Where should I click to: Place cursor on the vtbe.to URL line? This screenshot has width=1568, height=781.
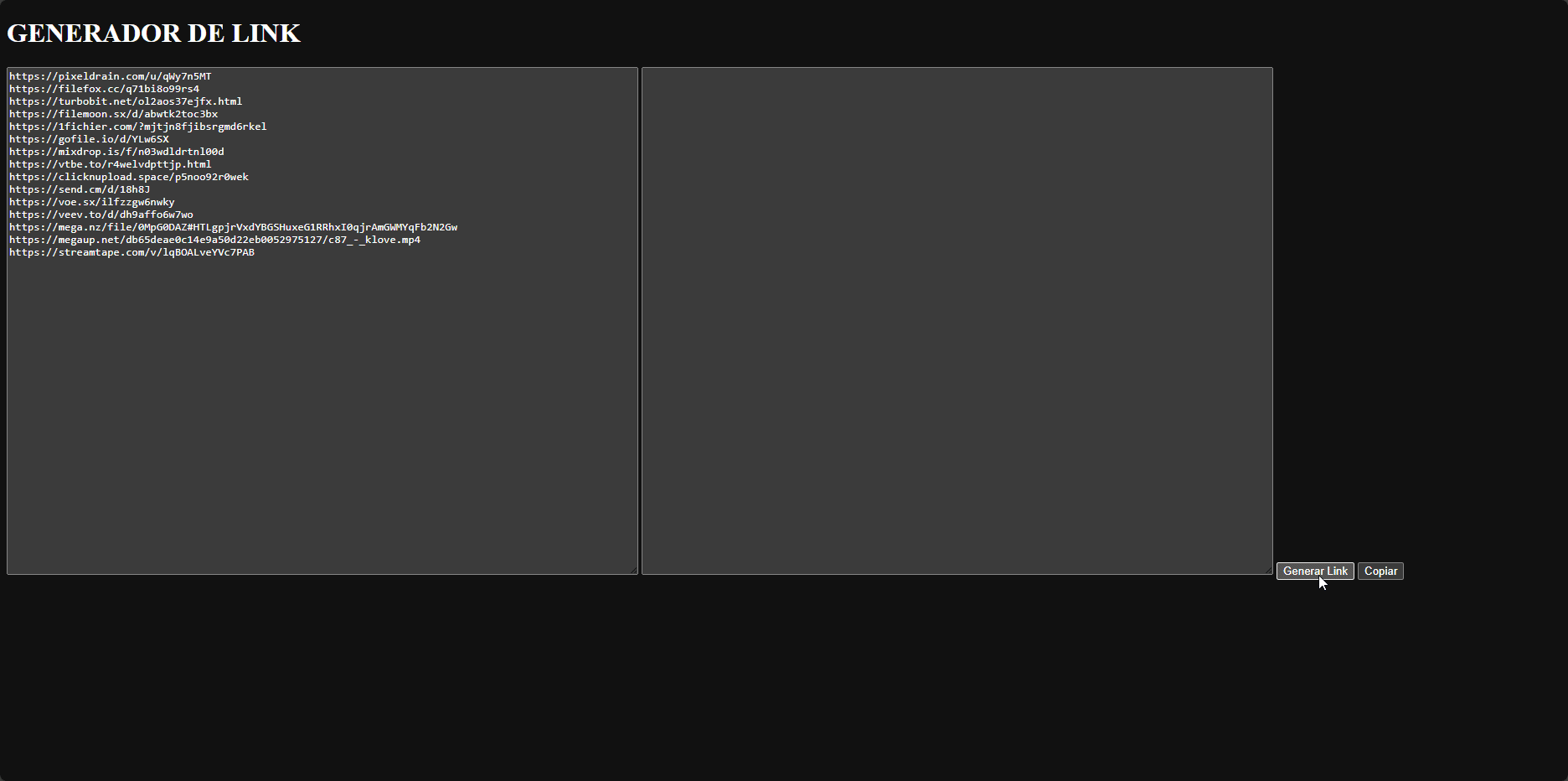click(110, 164)
